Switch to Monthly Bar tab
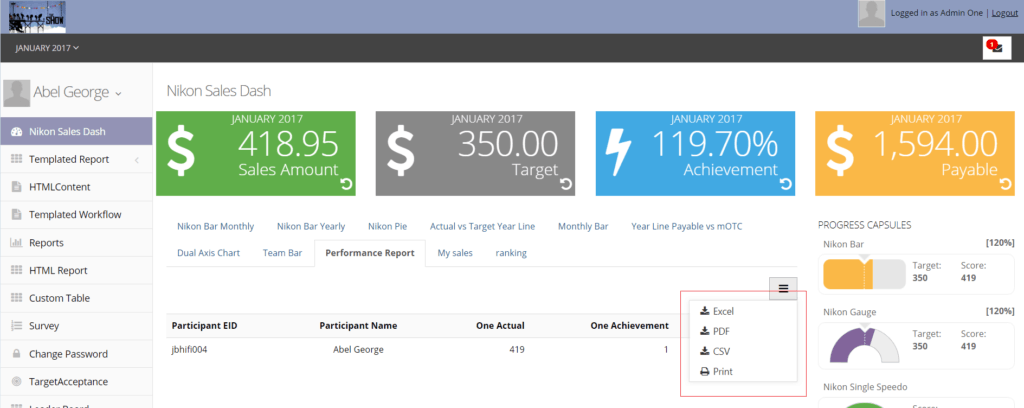The height and width of the screenshot is (408, 1024). pos(583,227)
